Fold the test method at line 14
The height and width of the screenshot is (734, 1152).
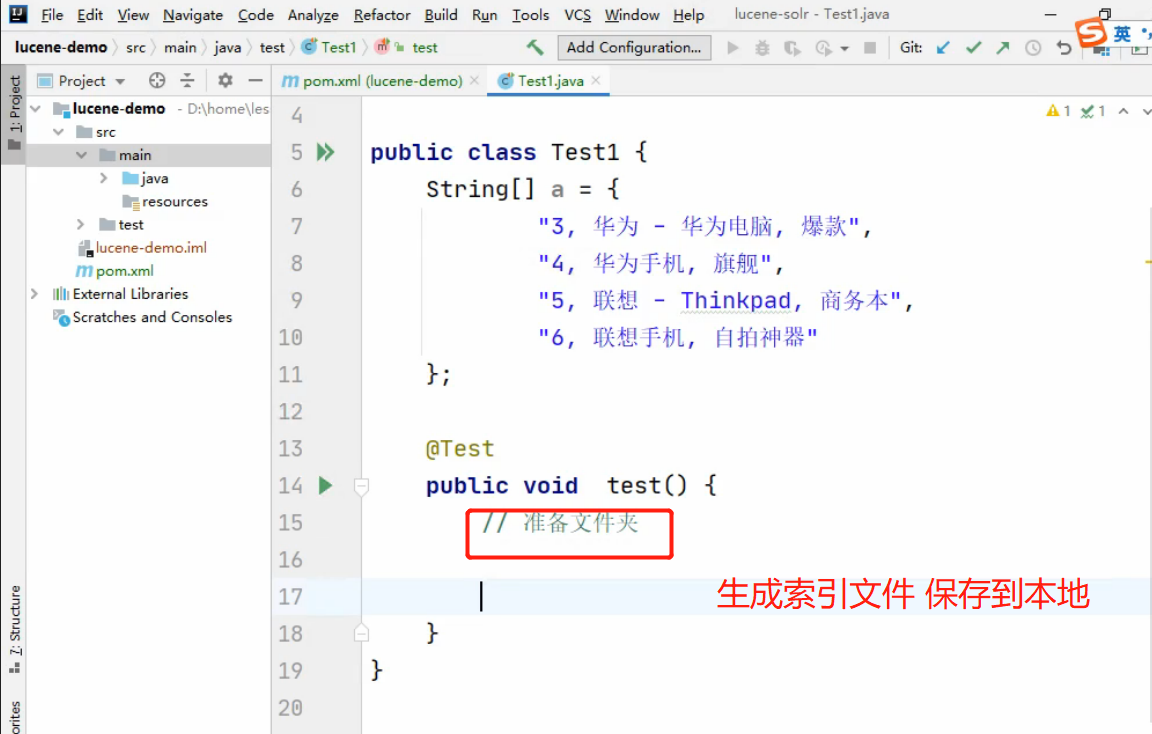coord(361,486)
